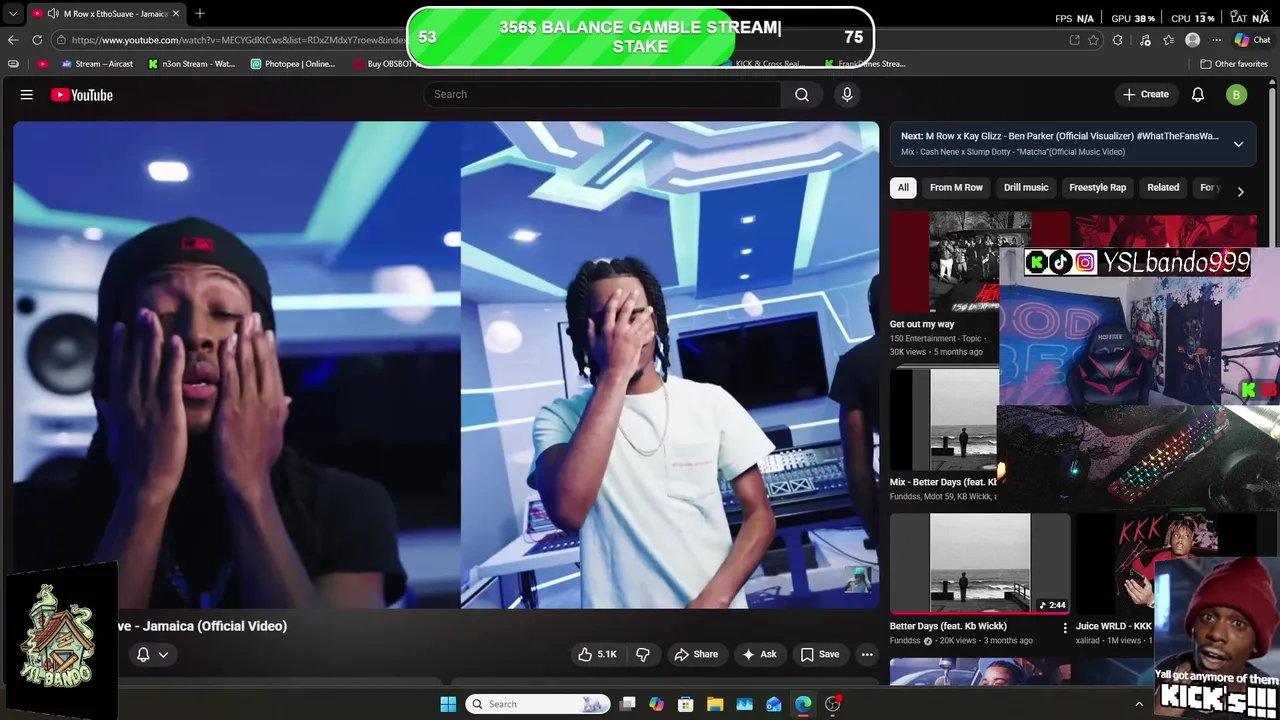This screenshot has height=720, width=1280.
Task: Open the Mix - Better Days thumbnail
Action: tap(944, 420)
